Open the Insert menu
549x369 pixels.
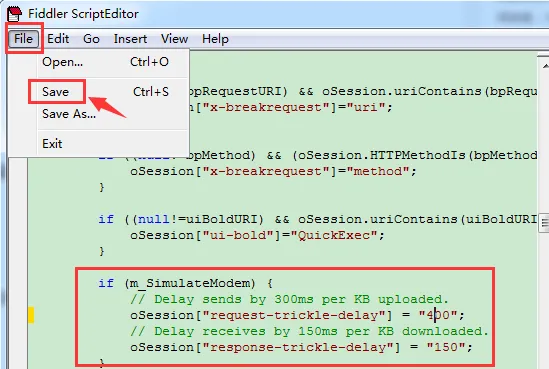pyautogui.click(x=130, y=39)
